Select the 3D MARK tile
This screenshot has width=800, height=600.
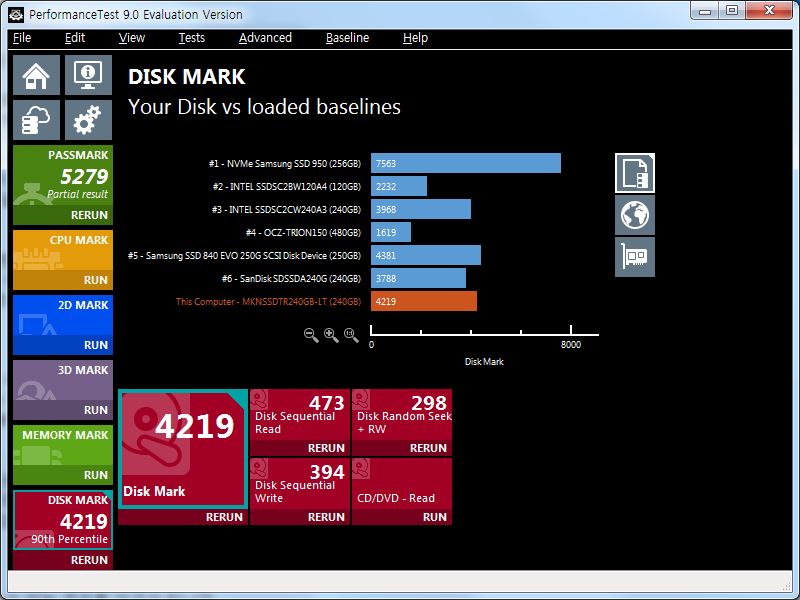pyautogui.click(x=63, y=380)
